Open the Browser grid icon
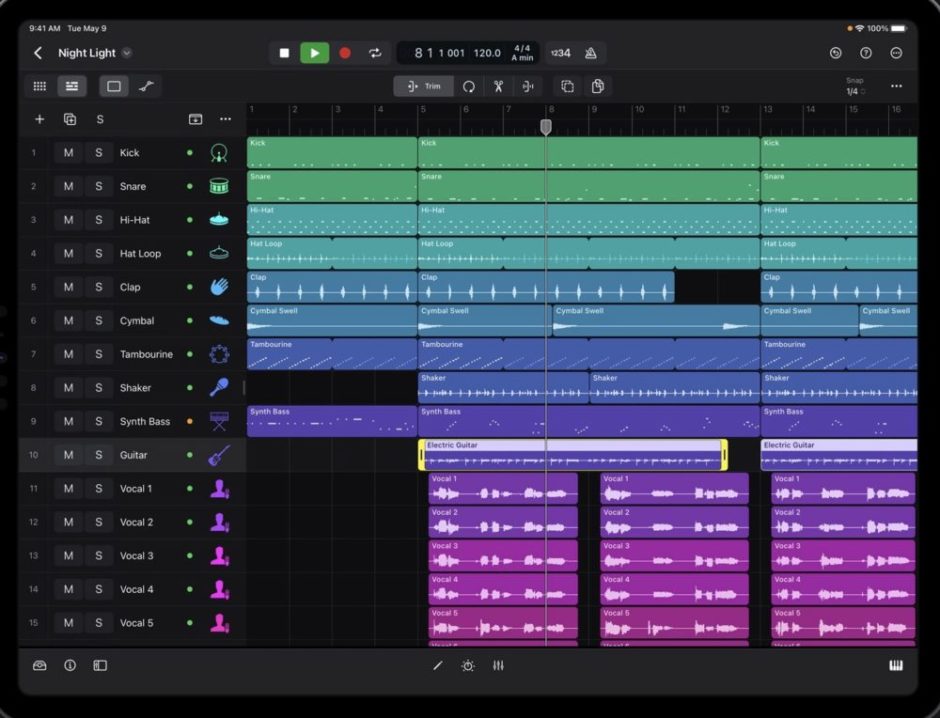The width and height of the screenshot is (940, 718). click(40, 86)
